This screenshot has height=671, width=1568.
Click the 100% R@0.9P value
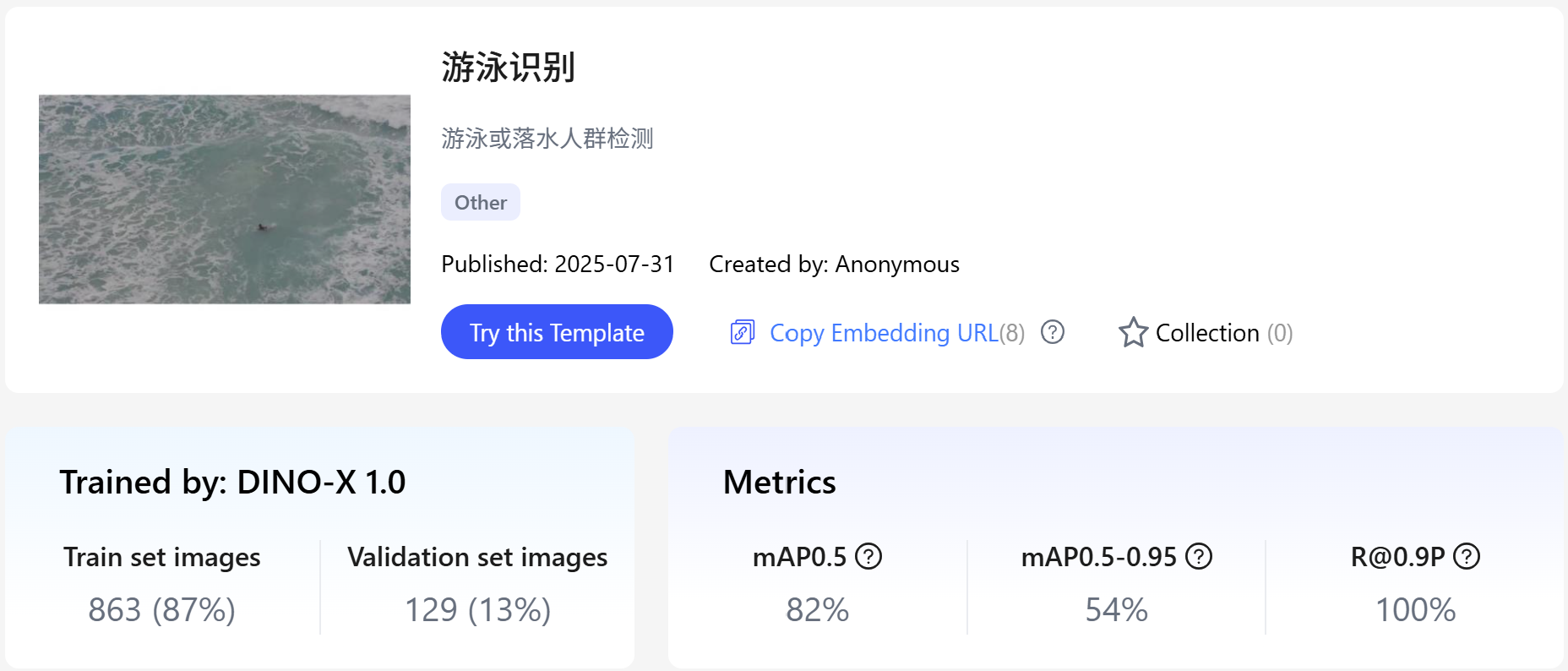click(1415, 609)
